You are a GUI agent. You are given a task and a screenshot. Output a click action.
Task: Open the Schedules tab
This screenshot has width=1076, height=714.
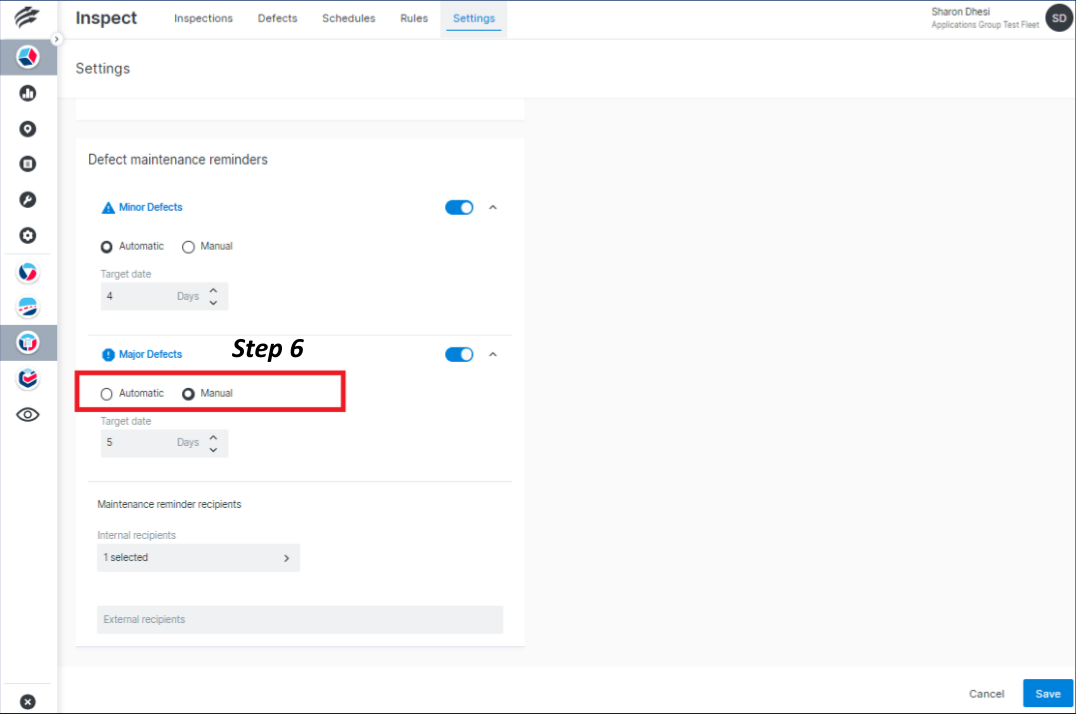point(348,18)
